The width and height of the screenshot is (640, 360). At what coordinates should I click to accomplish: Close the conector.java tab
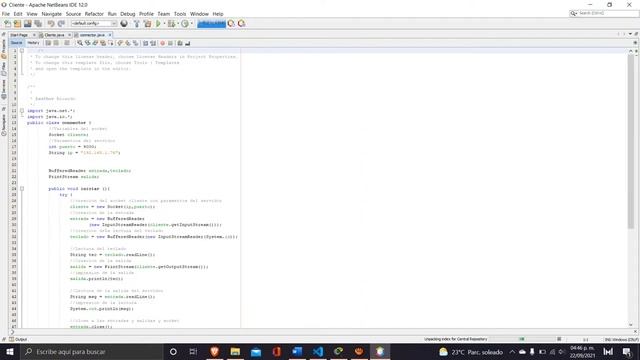click(110, 35)
